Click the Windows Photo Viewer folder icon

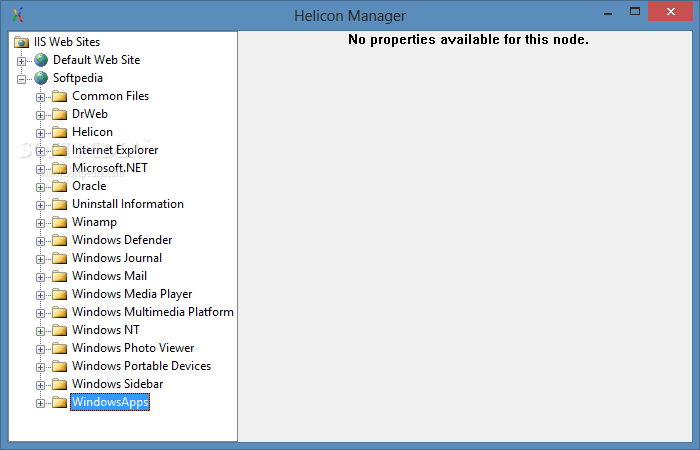(59, 348)
